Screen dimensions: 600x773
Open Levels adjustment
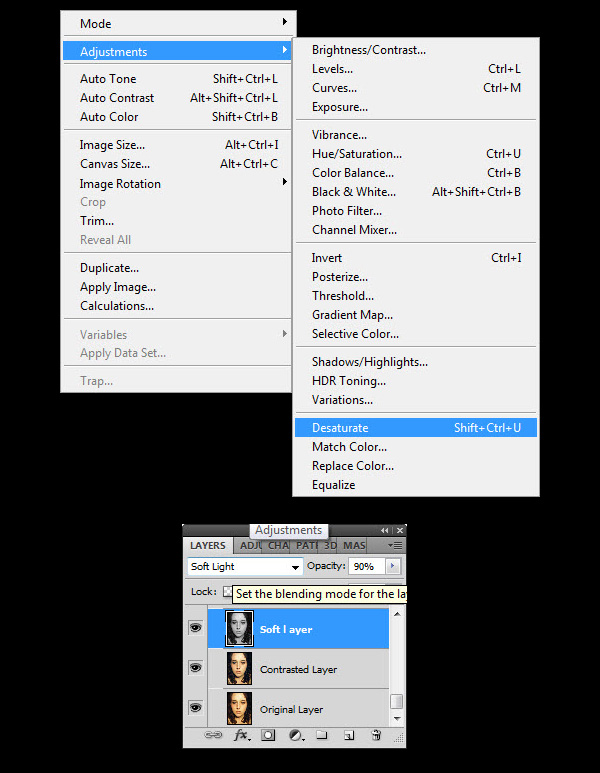click(416, 69)
